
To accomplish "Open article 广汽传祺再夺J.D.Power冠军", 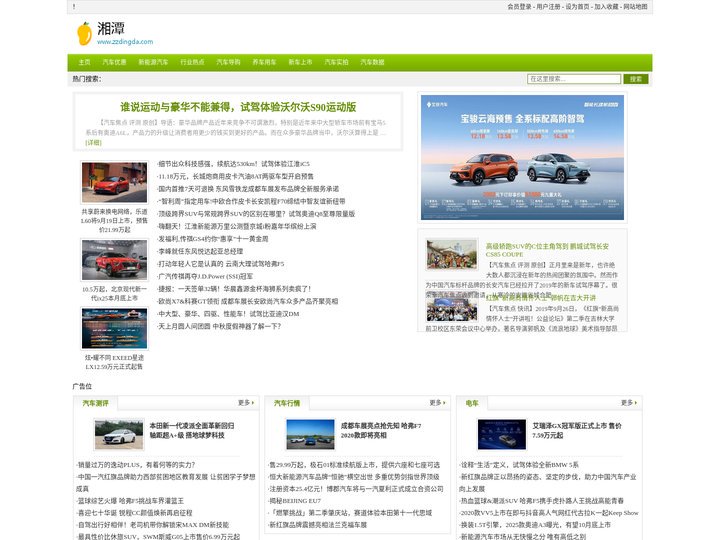I will point(205,276).
